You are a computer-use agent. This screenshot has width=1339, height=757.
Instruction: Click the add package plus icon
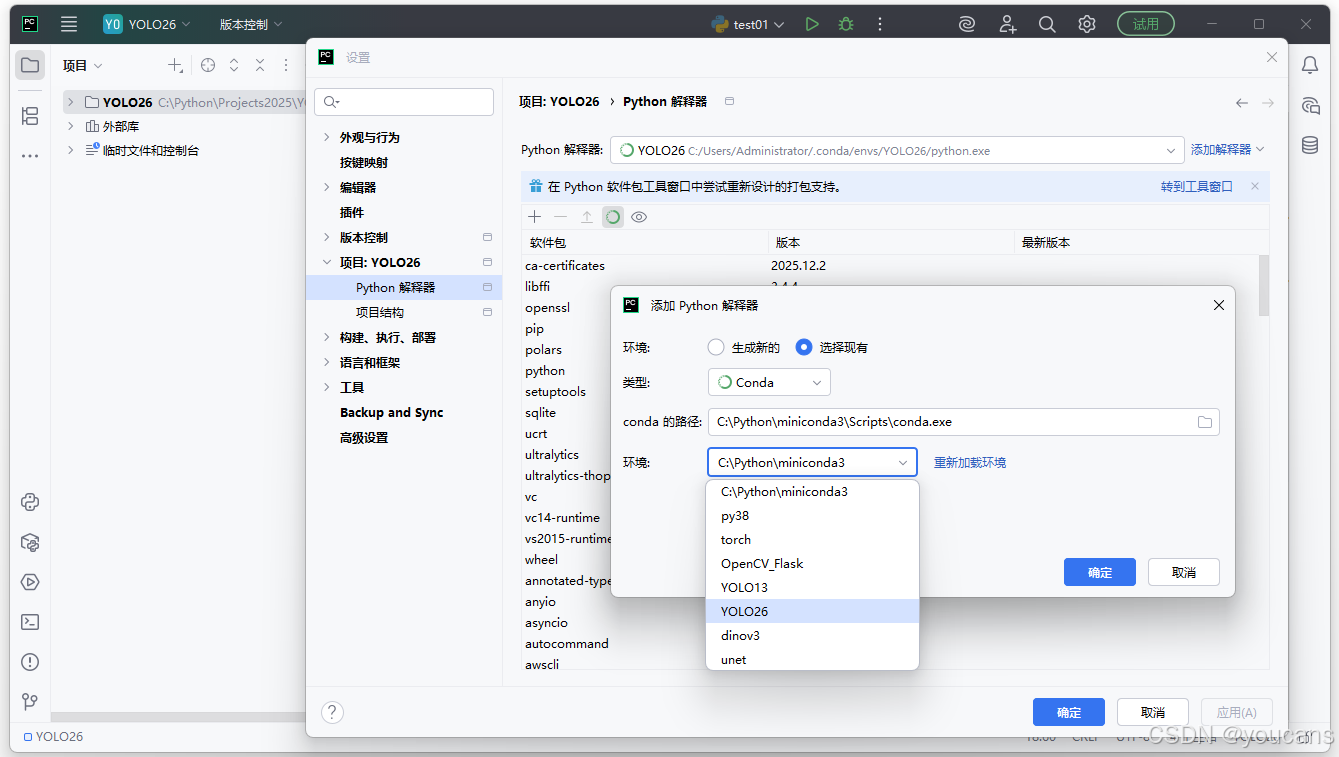[535, 217]
